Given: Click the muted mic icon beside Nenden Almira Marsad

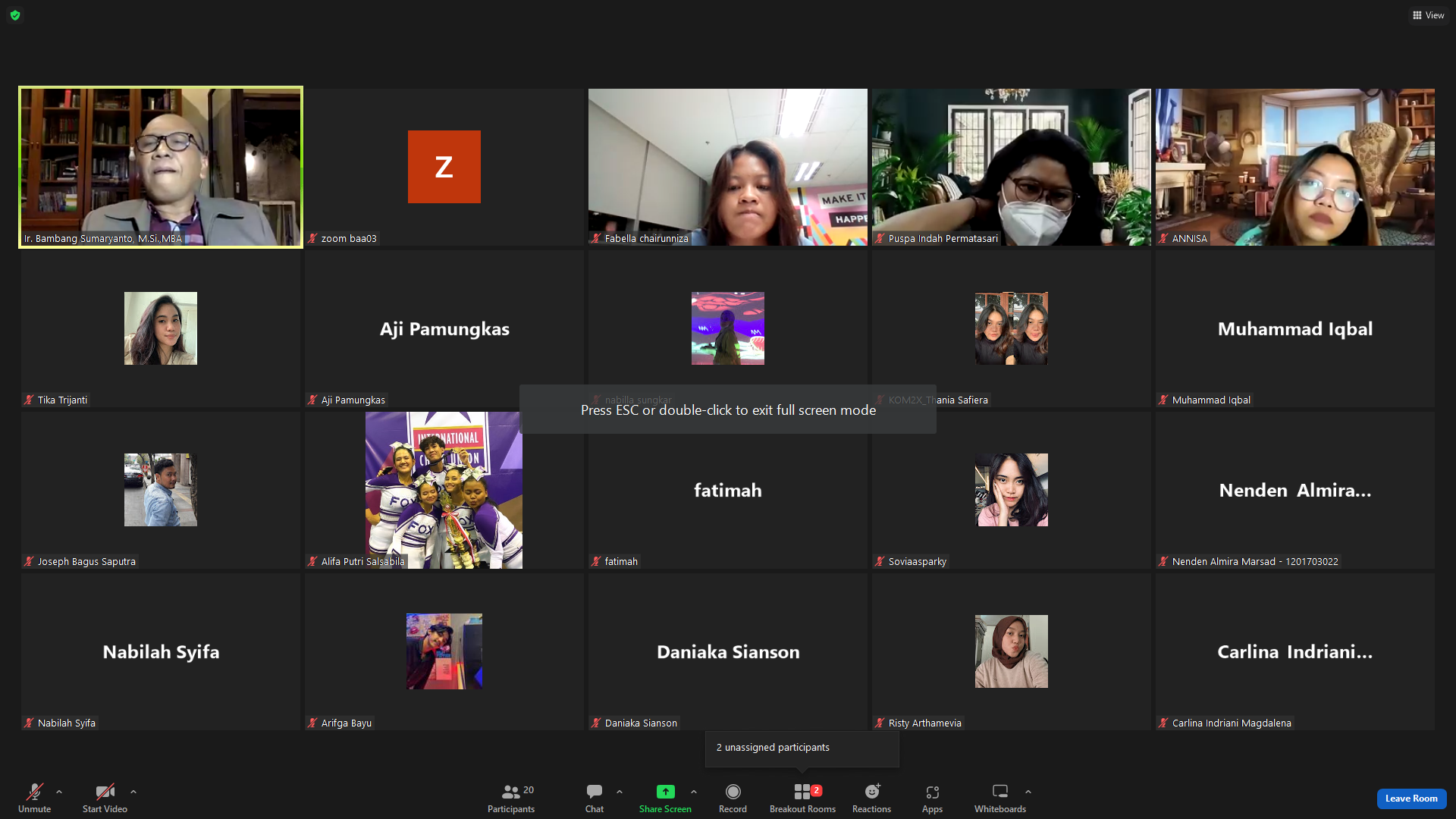Looking at the screenshot, I should click(1163, 561).
